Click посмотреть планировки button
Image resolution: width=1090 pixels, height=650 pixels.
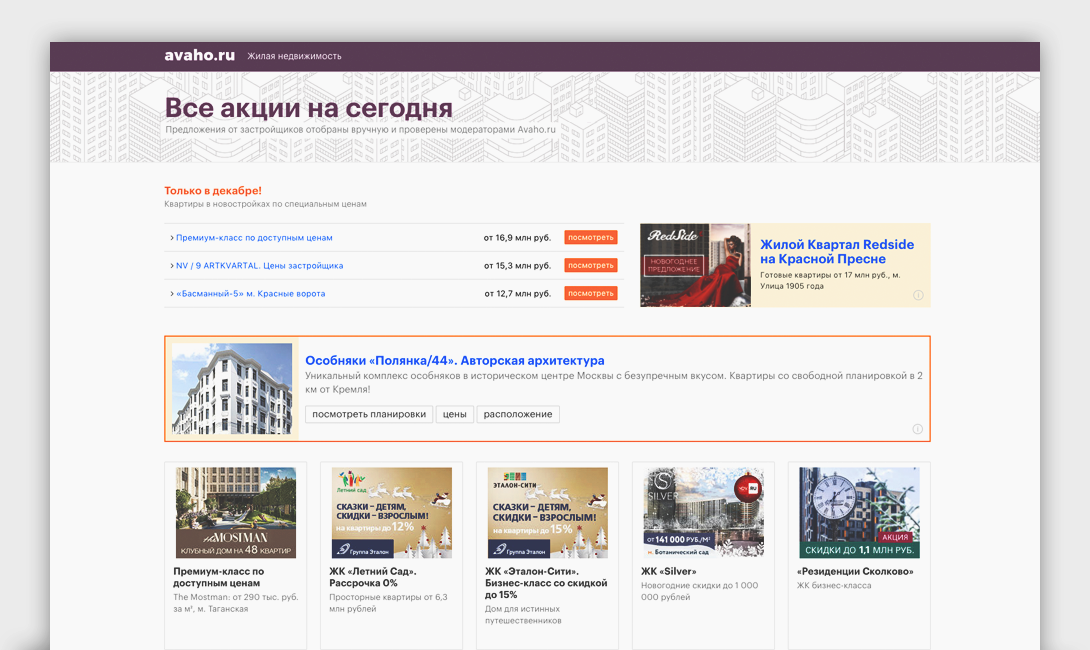[x=369, y=414]
